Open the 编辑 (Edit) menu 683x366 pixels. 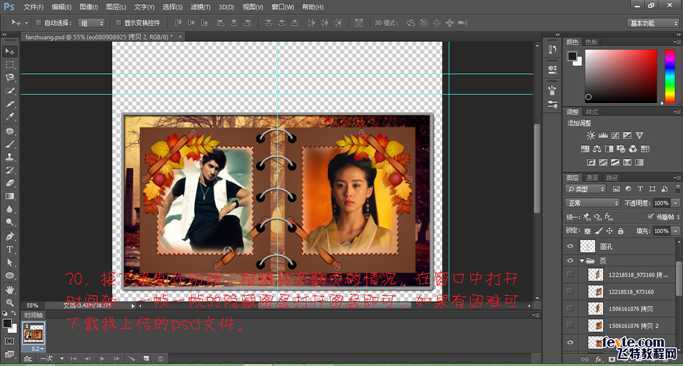coord(61,7)
